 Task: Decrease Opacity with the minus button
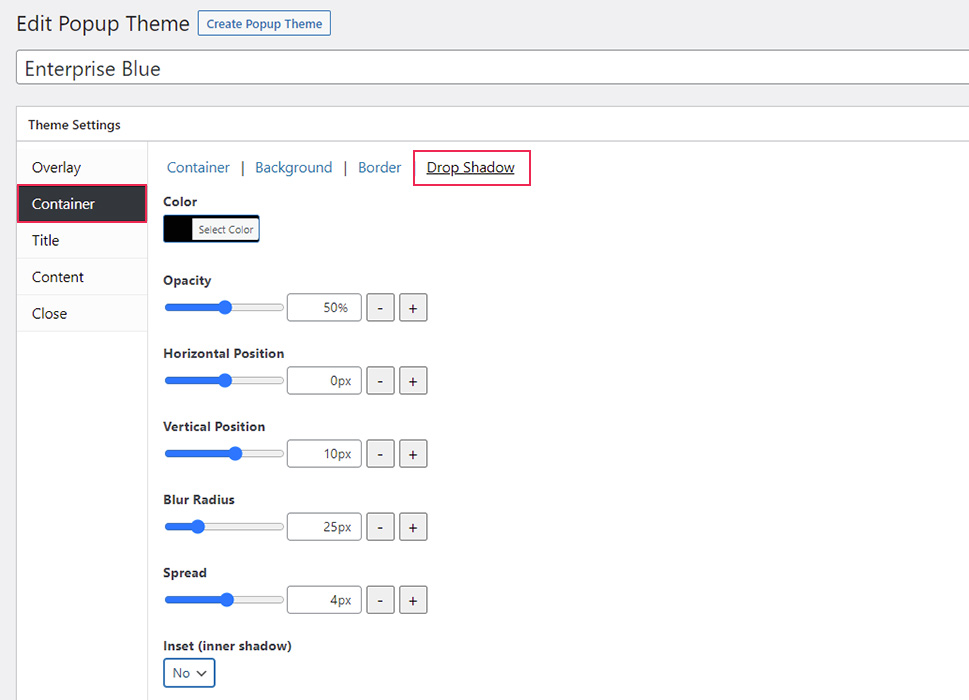380,307
